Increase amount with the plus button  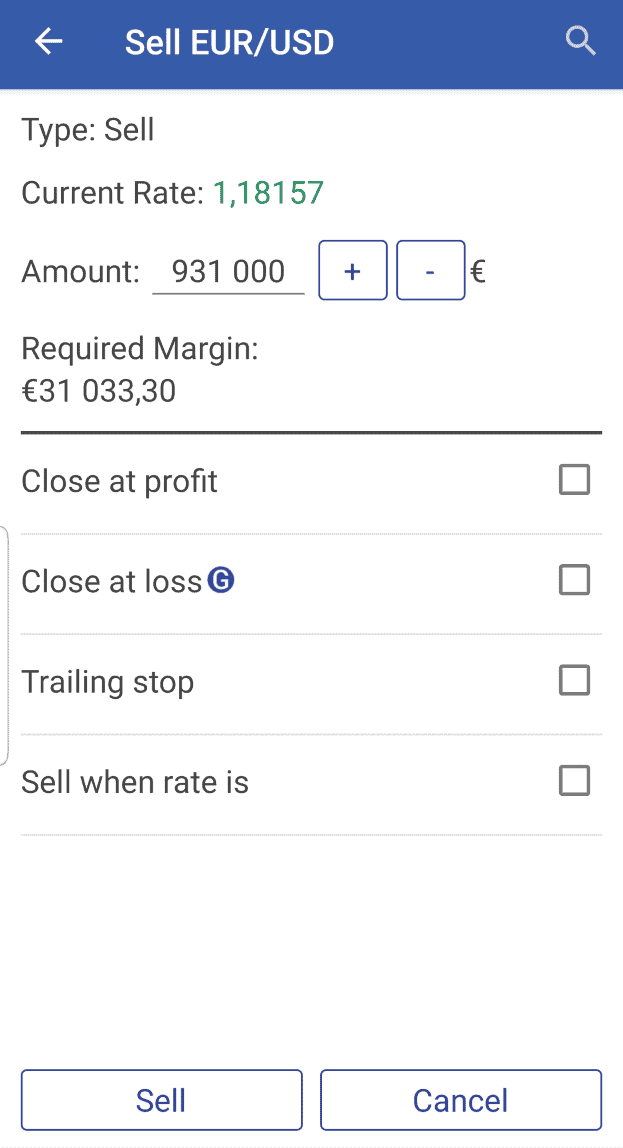(x=352, y=270)
